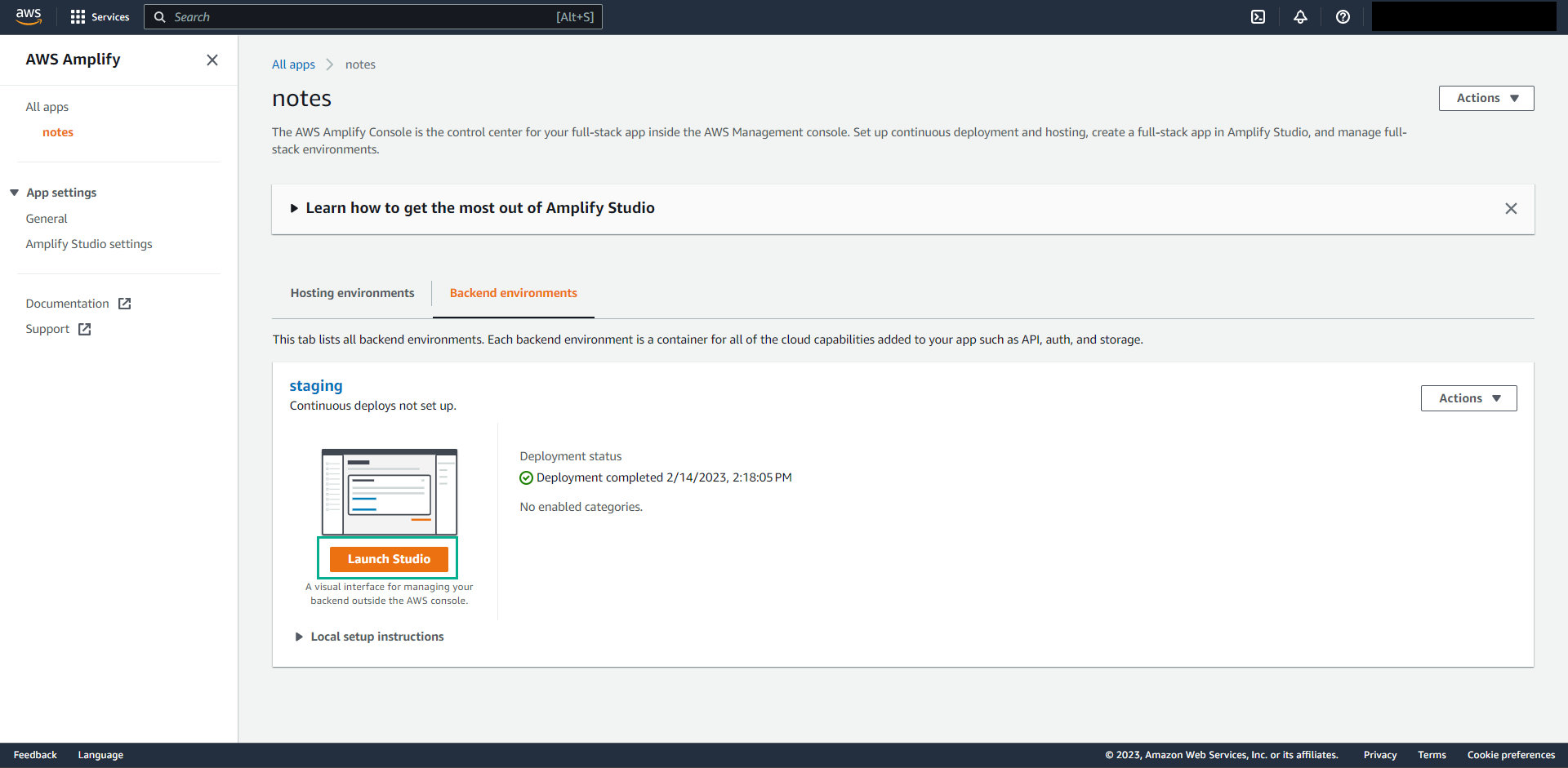Open Amplify Studio settings
Image resolution: width=1568 pixels, height=768 pixels.
[x=89, y=244]
